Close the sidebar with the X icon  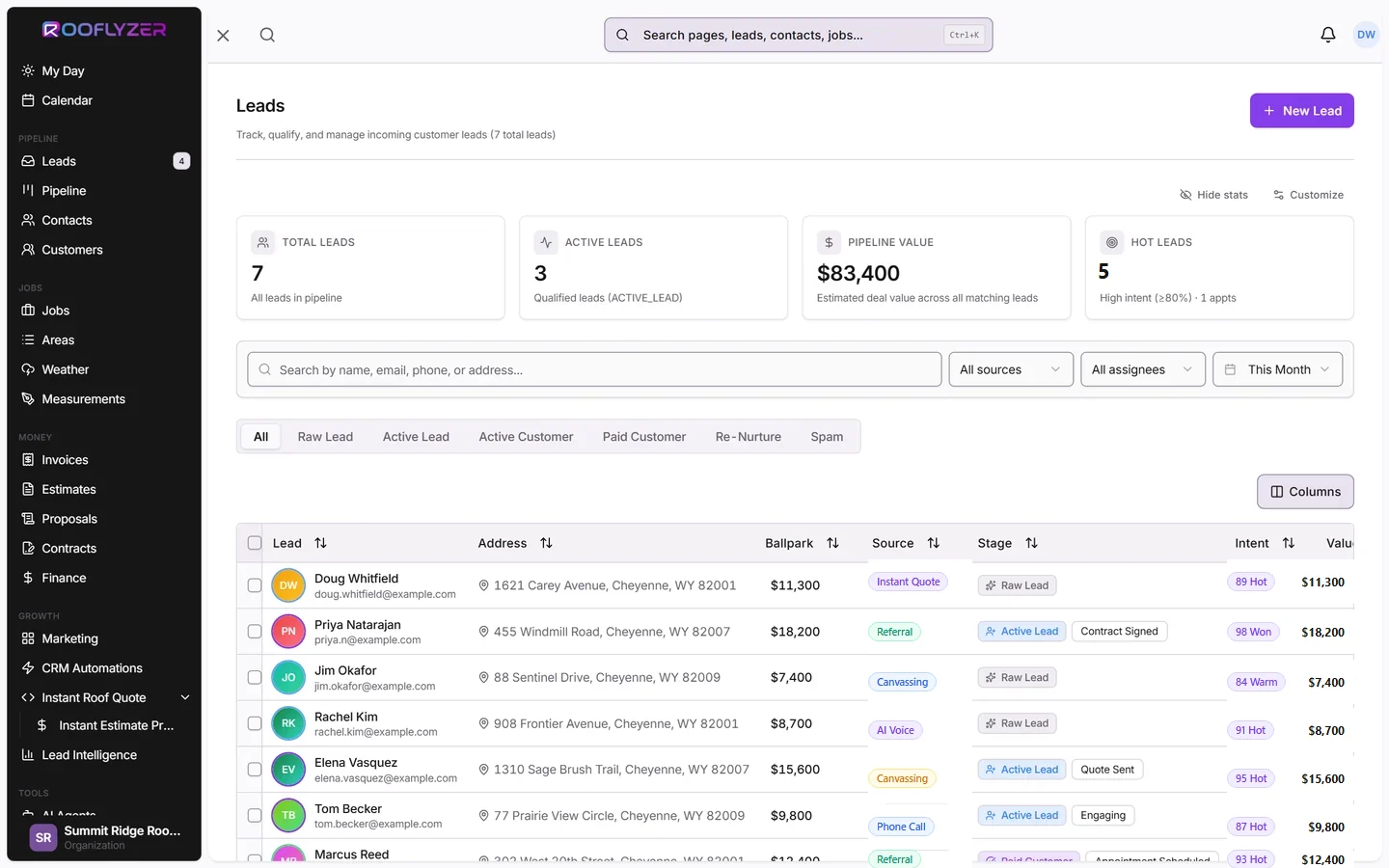(x=223, y=35)
